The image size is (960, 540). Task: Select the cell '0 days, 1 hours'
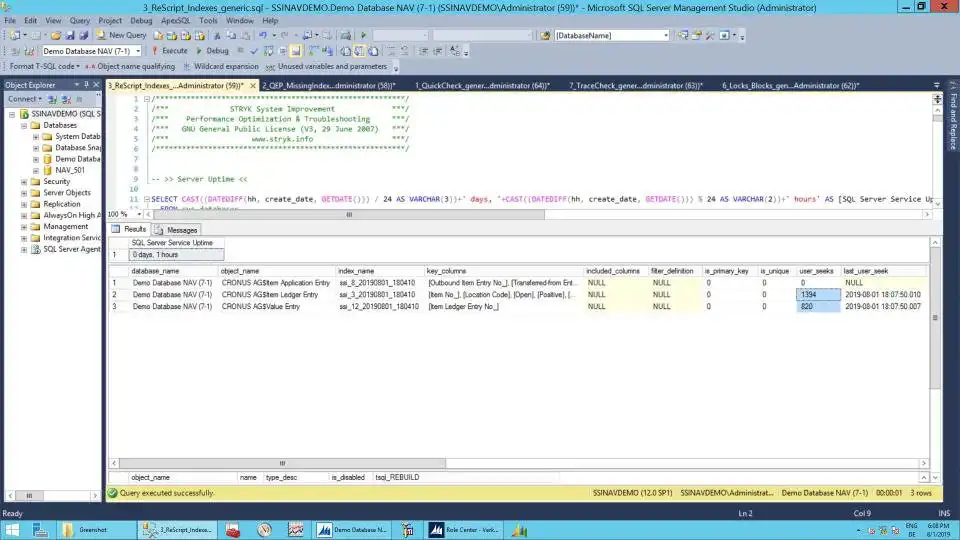[176, 255]
